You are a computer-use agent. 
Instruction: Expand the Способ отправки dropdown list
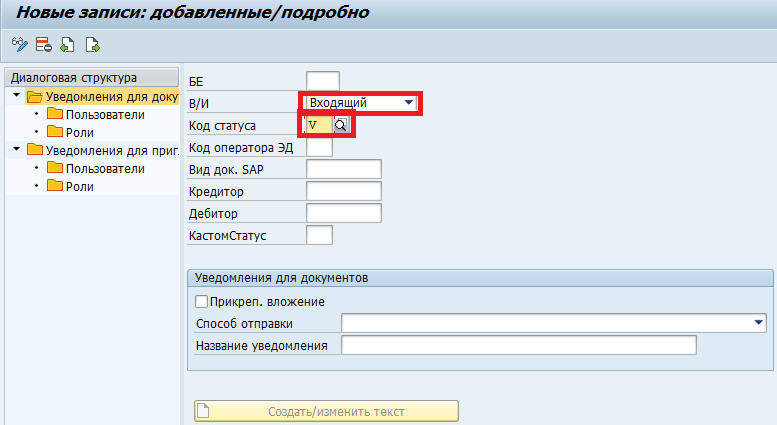point(759,323)
